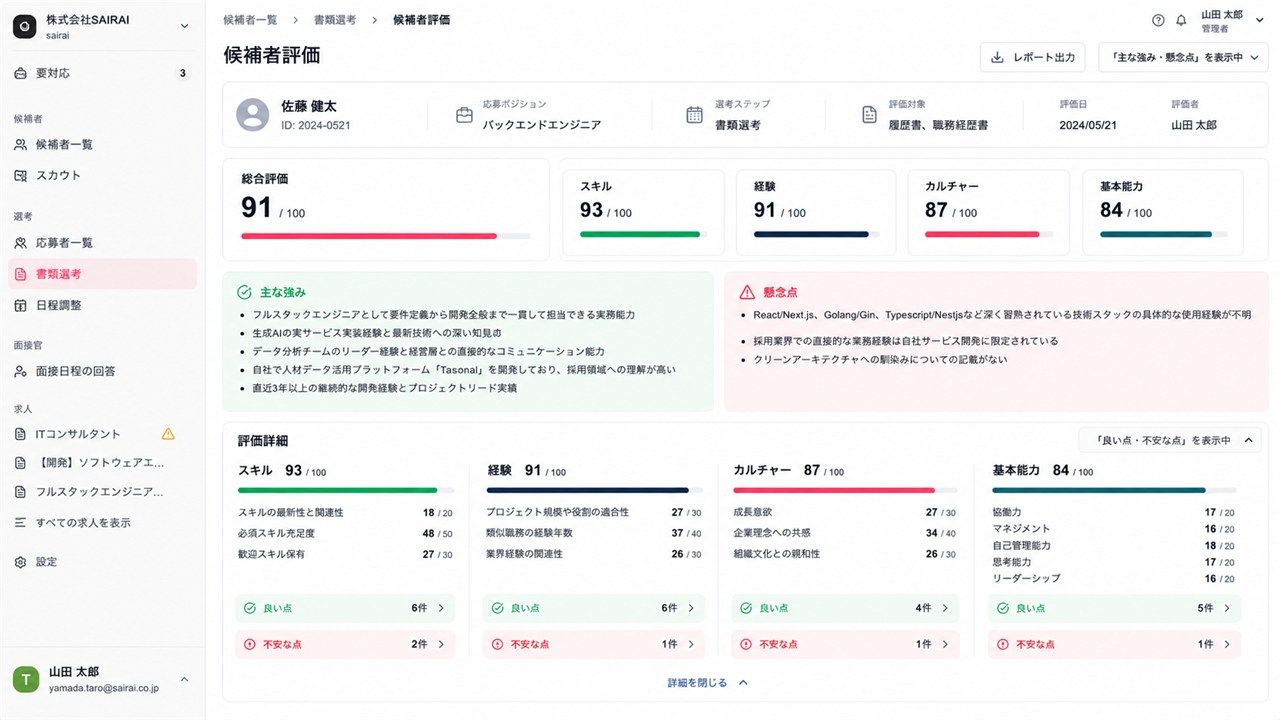Expand 経験 良い点 6件 row
Screen dimensions: 1280x720
pos(594,608)
